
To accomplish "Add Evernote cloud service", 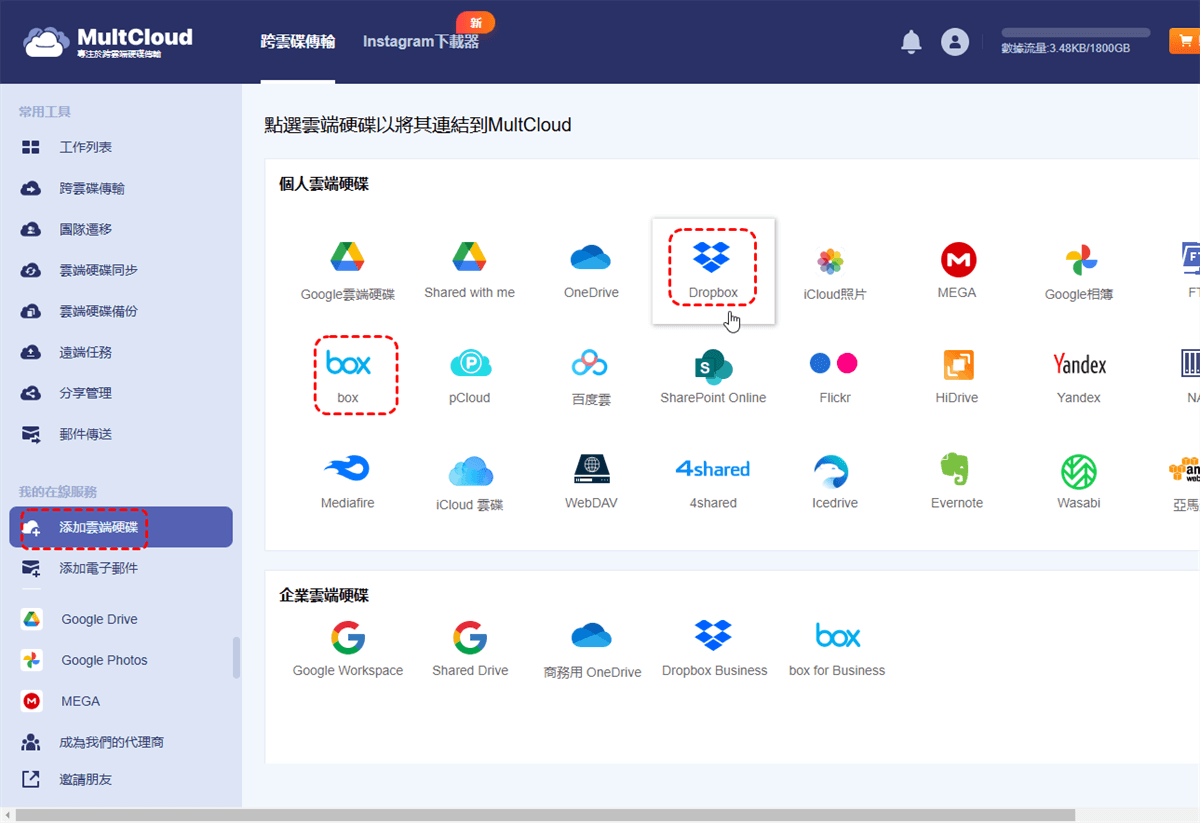I will pyautogui.click(x=957, y=481).
